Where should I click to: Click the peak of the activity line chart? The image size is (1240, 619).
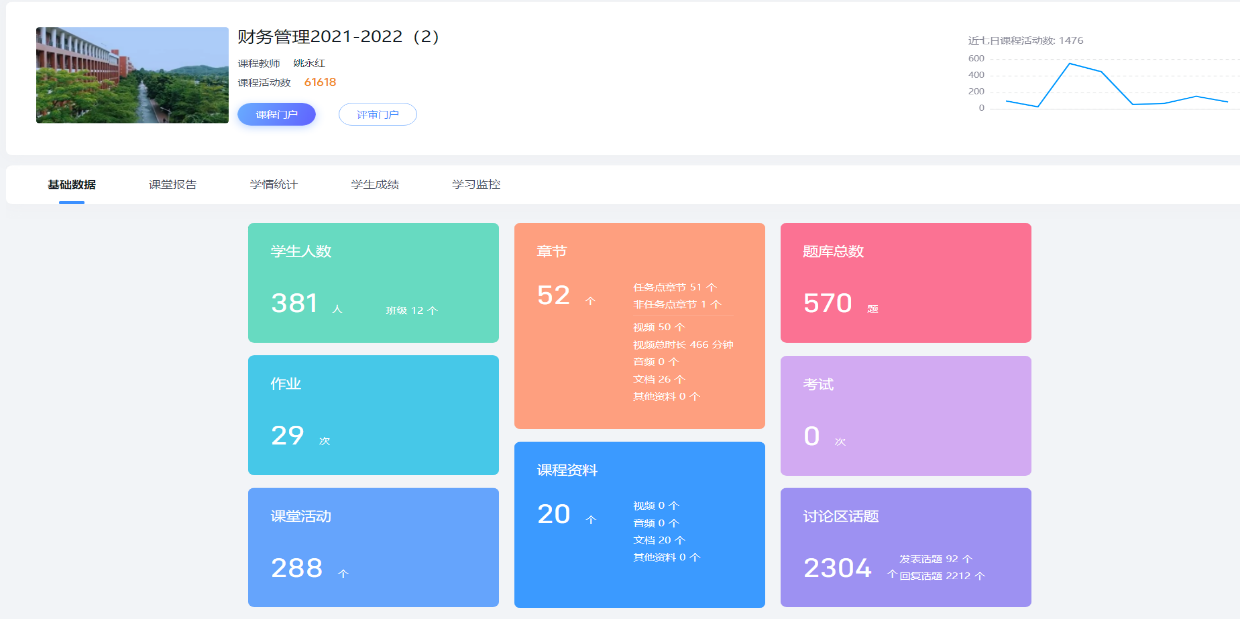1069,64
